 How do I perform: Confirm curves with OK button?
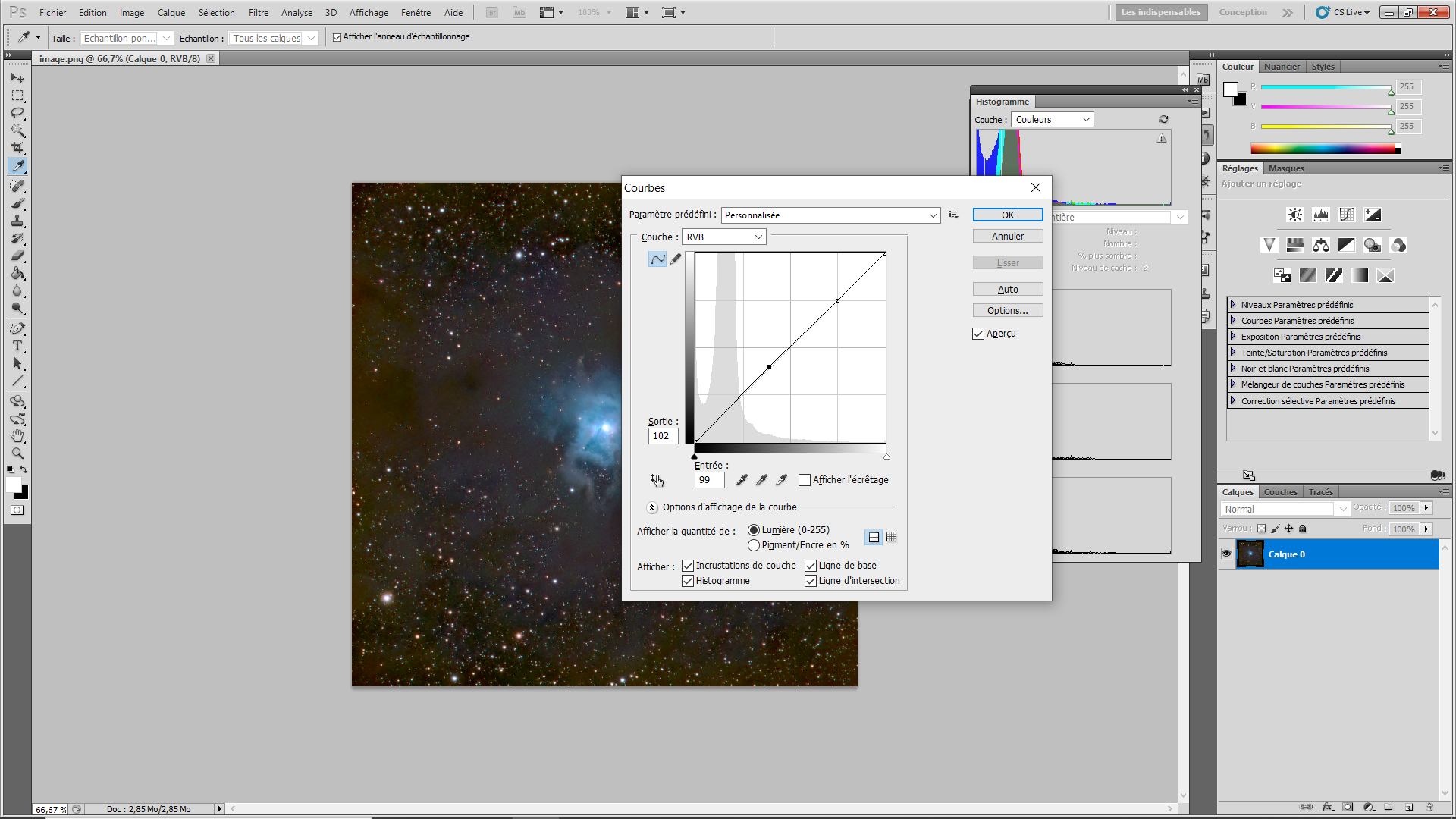point(1008,215)
